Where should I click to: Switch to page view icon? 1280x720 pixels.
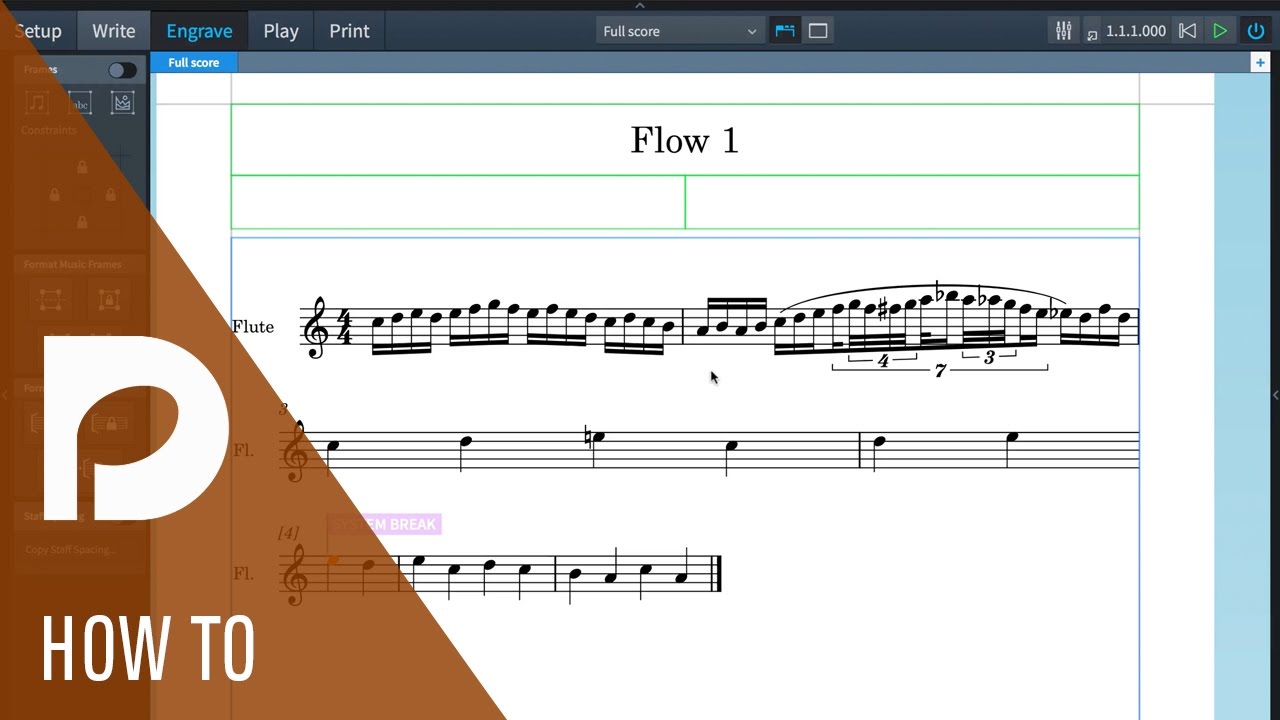[818, 31]
